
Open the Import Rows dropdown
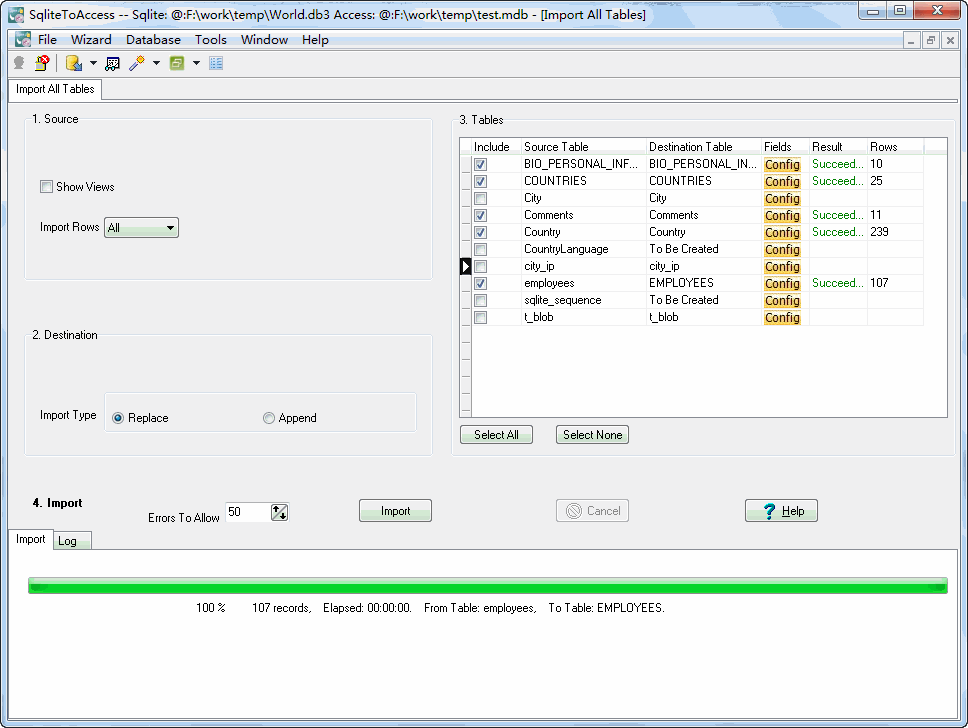[x=141, y=228]
